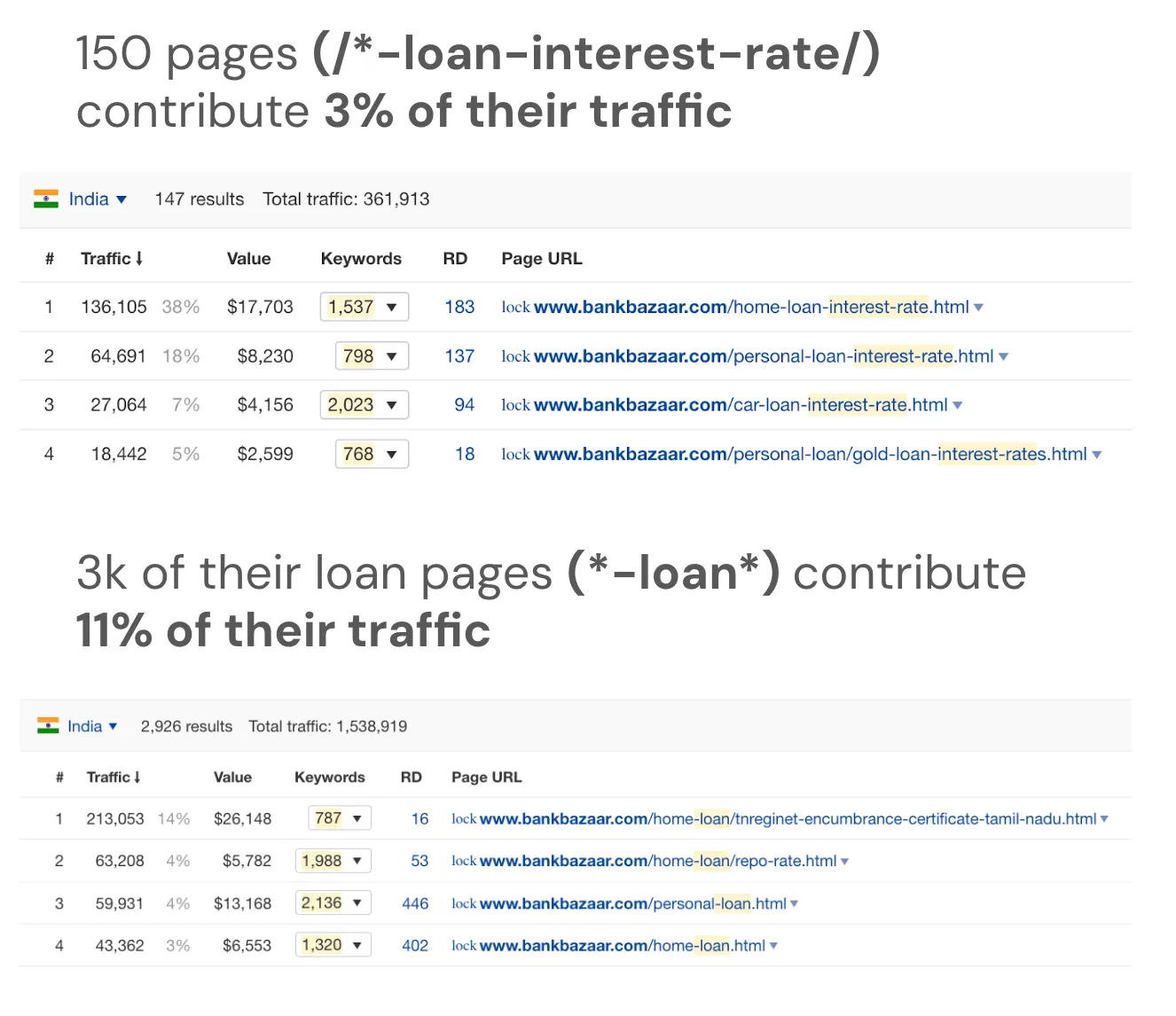This screenshot has height=1016, width=1176.
Task: Expand the 798 keywords dropdown
Action: 372,356
